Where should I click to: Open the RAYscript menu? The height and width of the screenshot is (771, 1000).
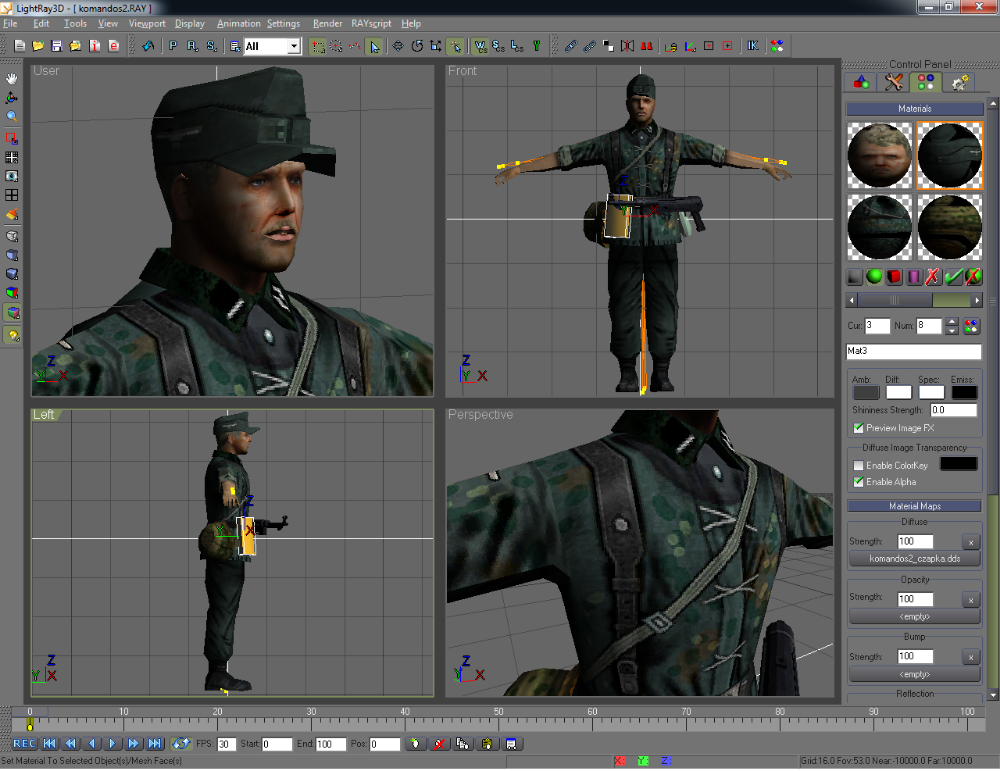(x=371, y=24)
